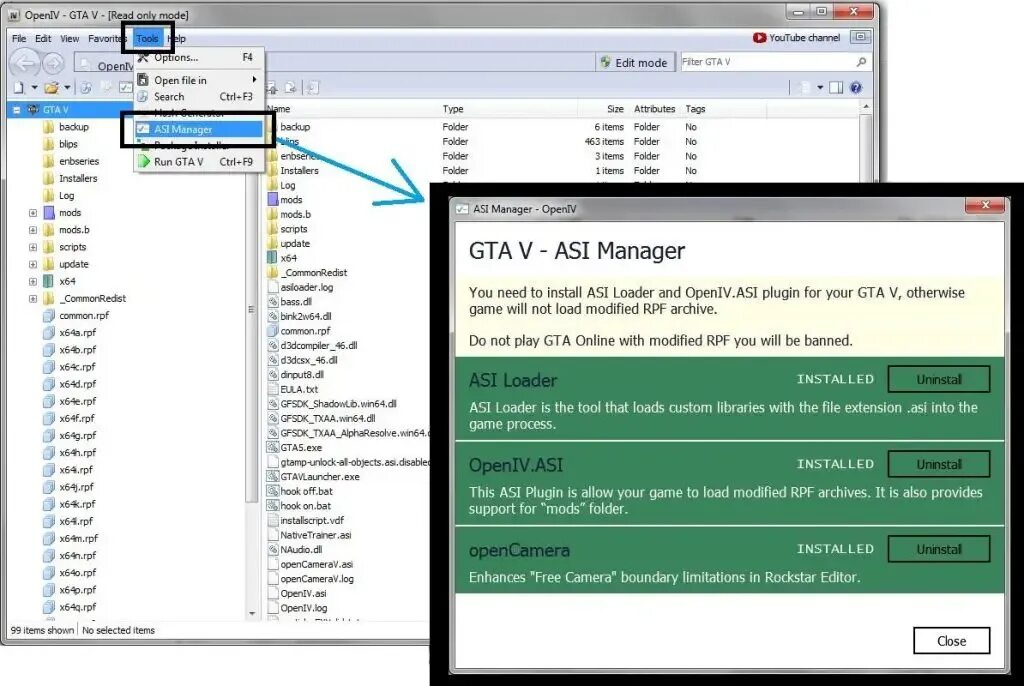Viewport: 1024px width, 686px height.
Task: Open the View menu
Action: click(x=69, y=39)
